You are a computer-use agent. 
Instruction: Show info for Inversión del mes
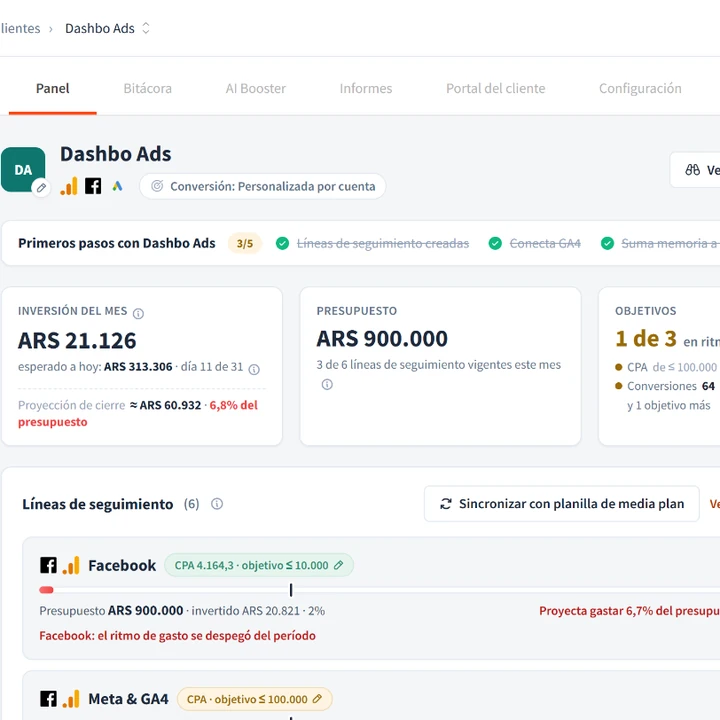(x=138, y=313)
